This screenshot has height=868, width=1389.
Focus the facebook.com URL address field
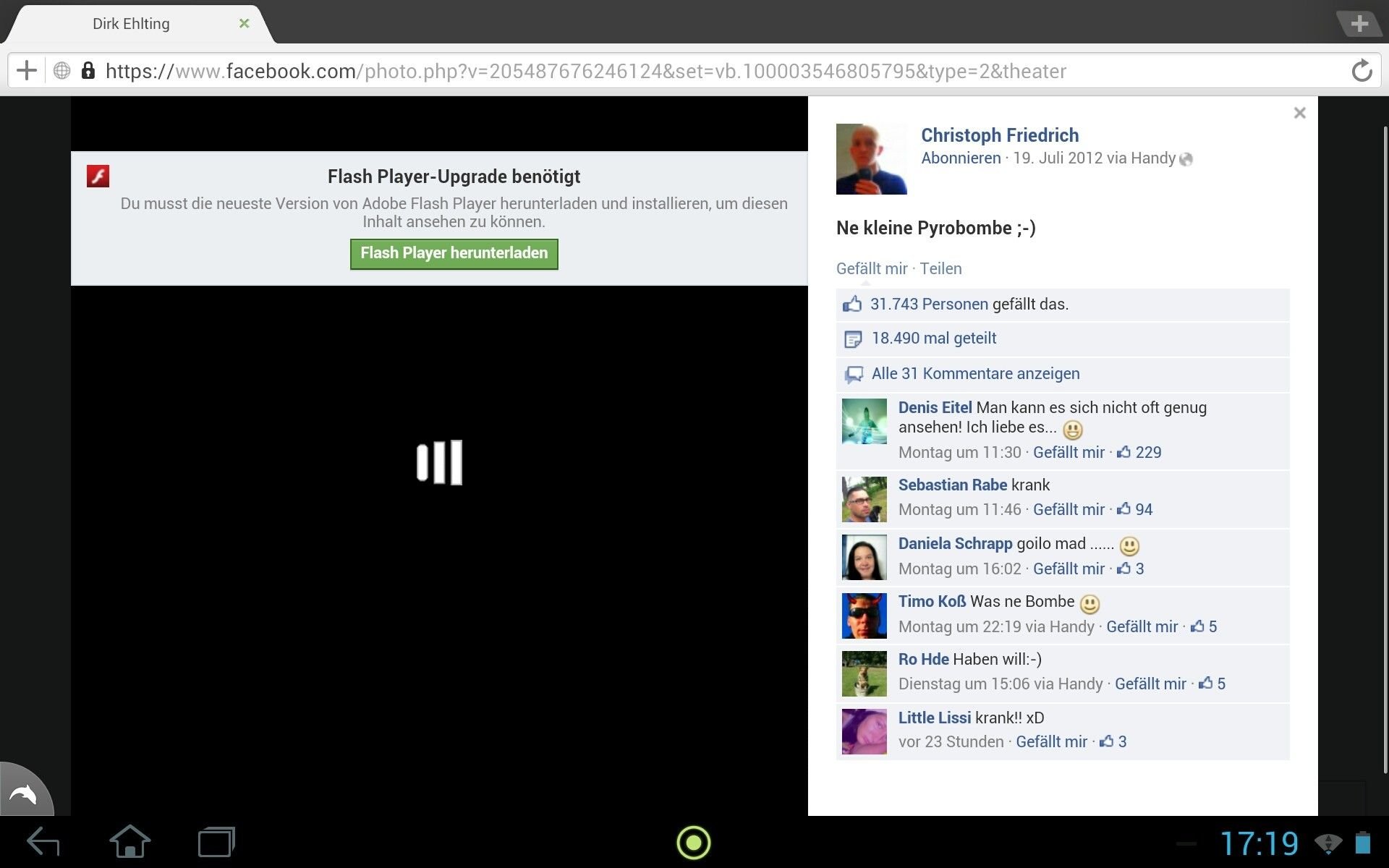[586, 71]
